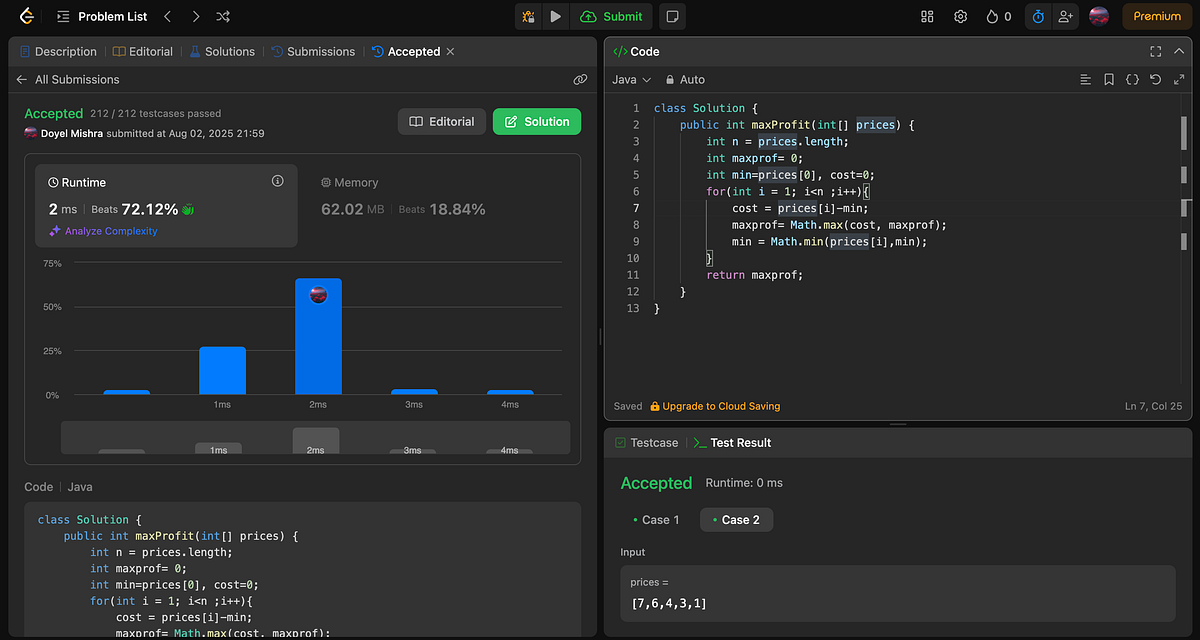Pick a random problem with the shuffle icon
1200x640 pixels.
point(222,16)
